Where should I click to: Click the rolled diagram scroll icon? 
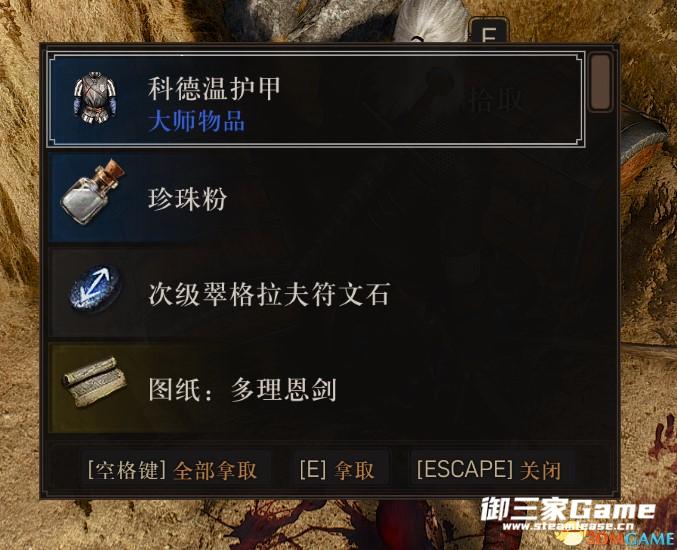click(x=94, y=382)
